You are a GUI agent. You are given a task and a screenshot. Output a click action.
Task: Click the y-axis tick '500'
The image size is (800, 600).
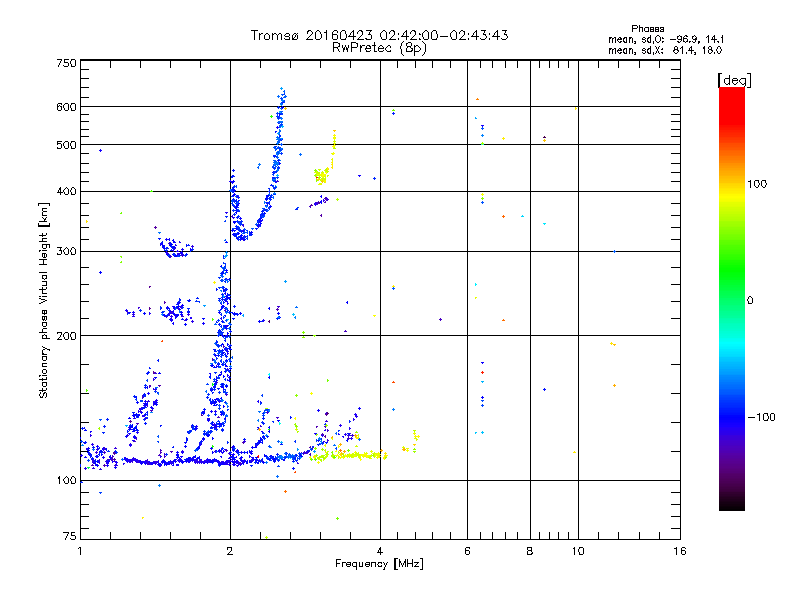point(66,145)
